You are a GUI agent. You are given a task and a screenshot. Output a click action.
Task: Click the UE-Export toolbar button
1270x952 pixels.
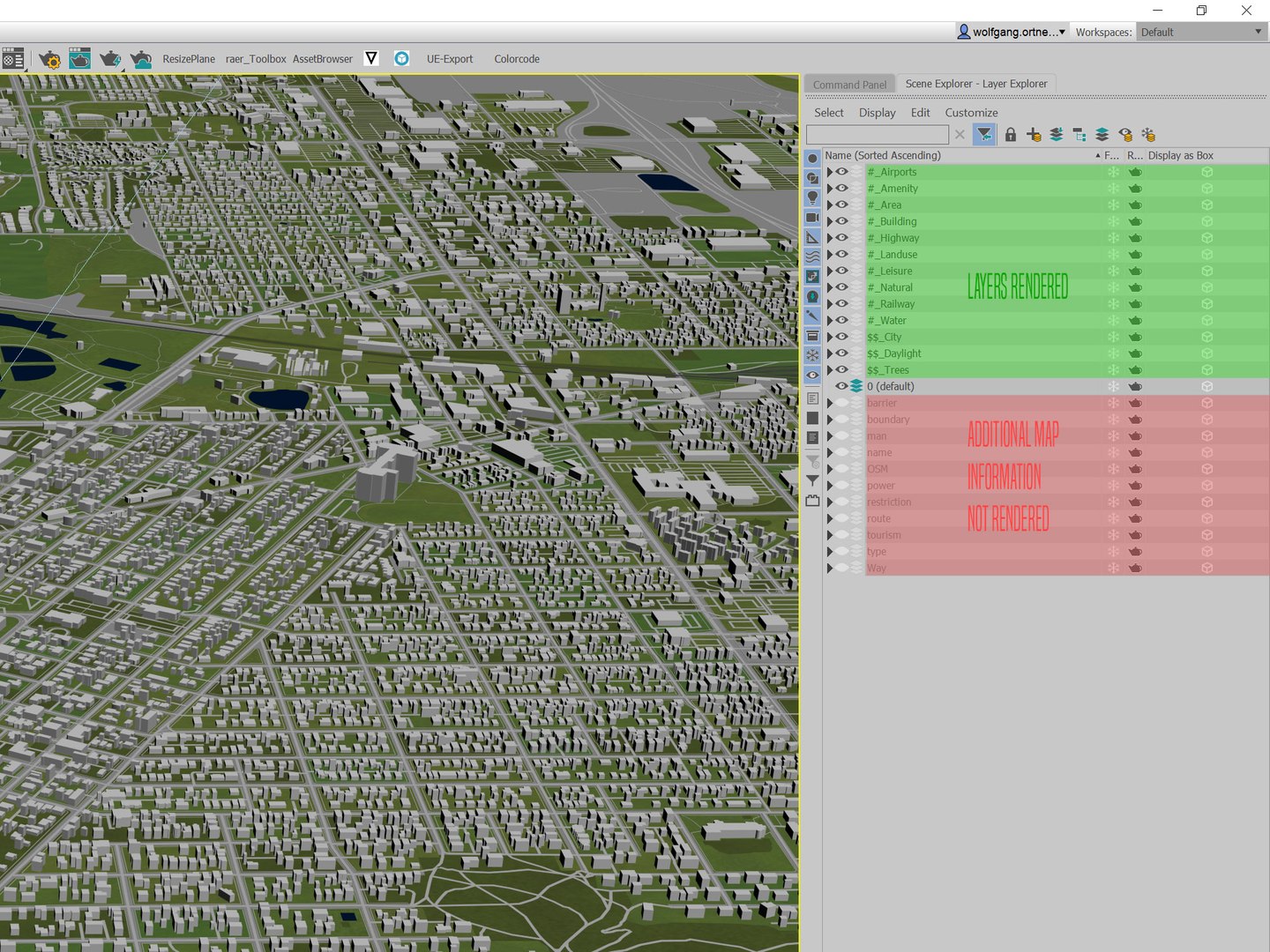(450, 59)
